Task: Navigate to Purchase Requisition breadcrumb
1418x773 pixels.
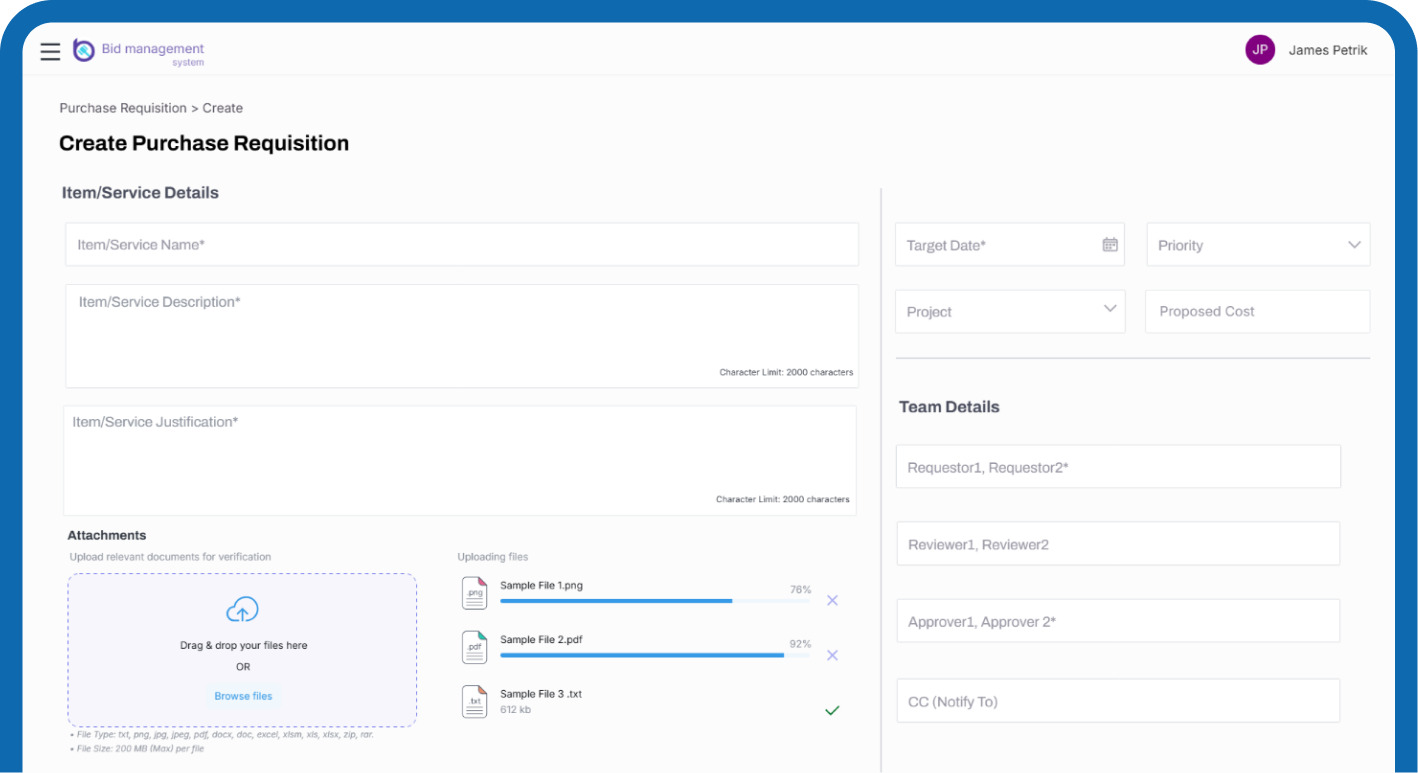Action: pyautogui.click(x=122, y=108)
